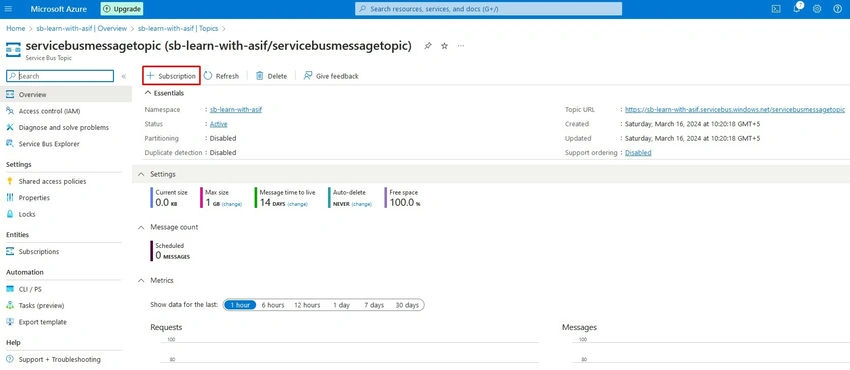This screenshot has width=850, height=370.
Task: Click the Active status link
Action: (x=218, y=124)
